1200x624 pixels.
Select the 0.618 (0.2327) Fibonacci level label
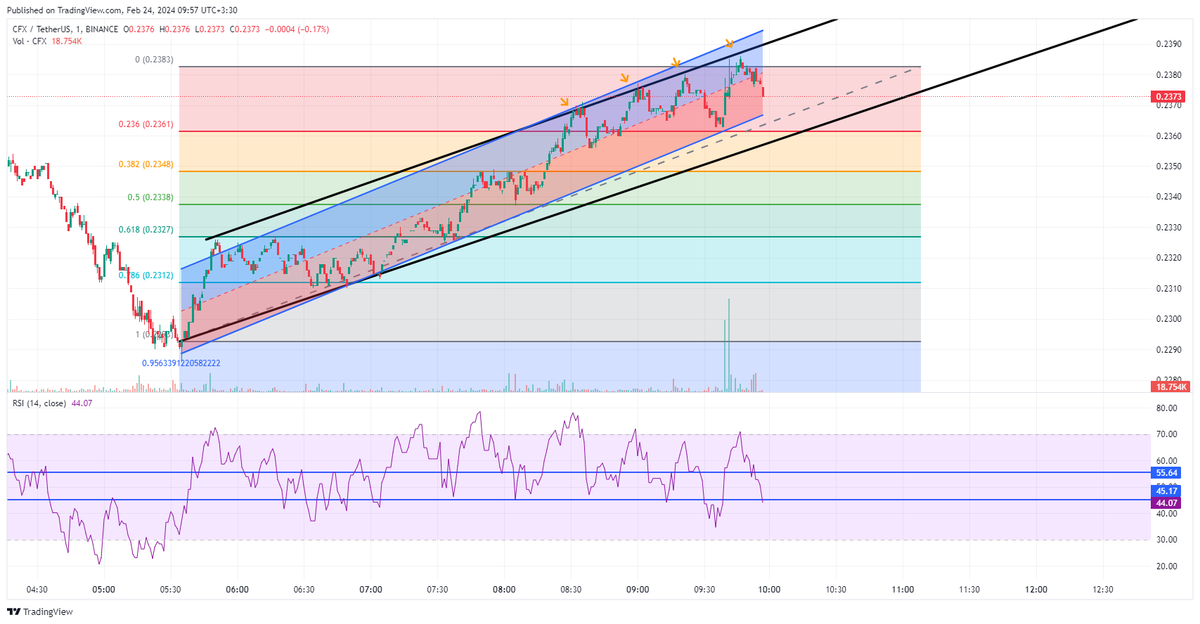(x=145, y=230)
